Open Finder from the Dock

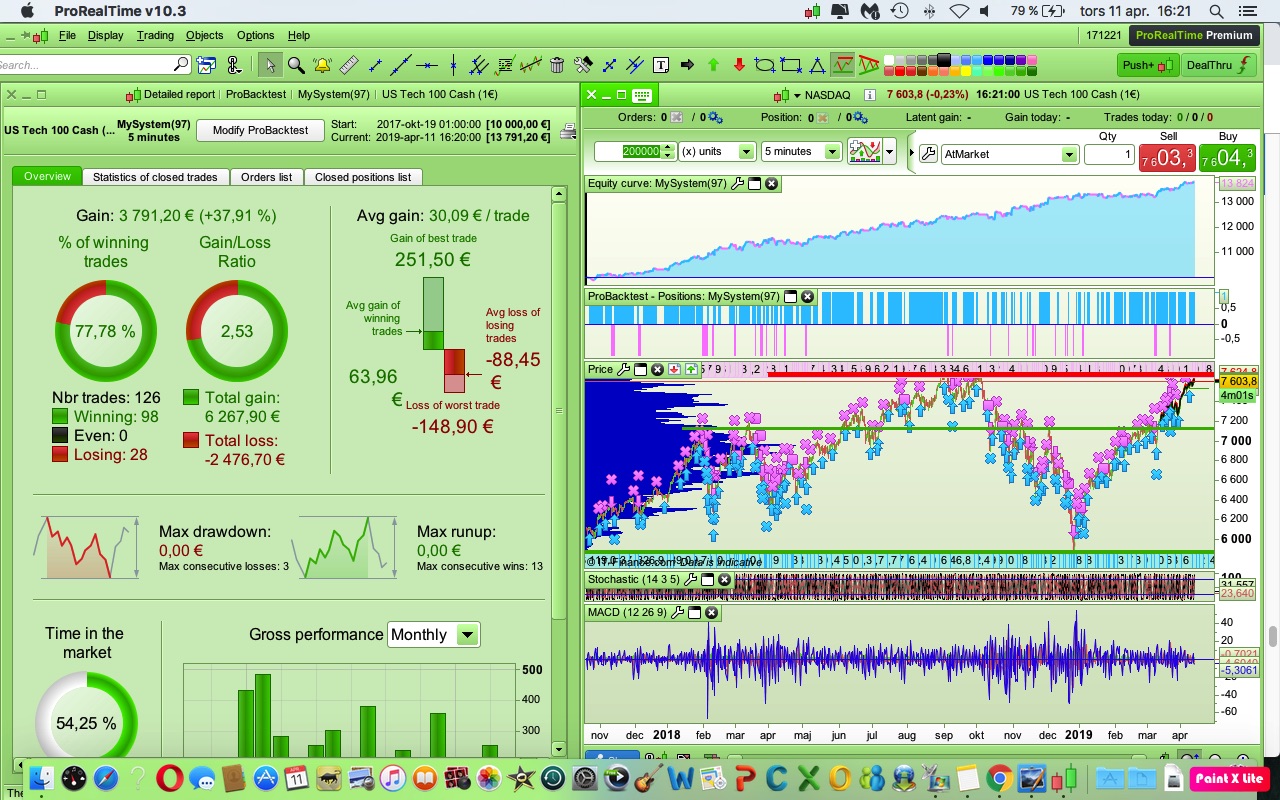point(42,778)
